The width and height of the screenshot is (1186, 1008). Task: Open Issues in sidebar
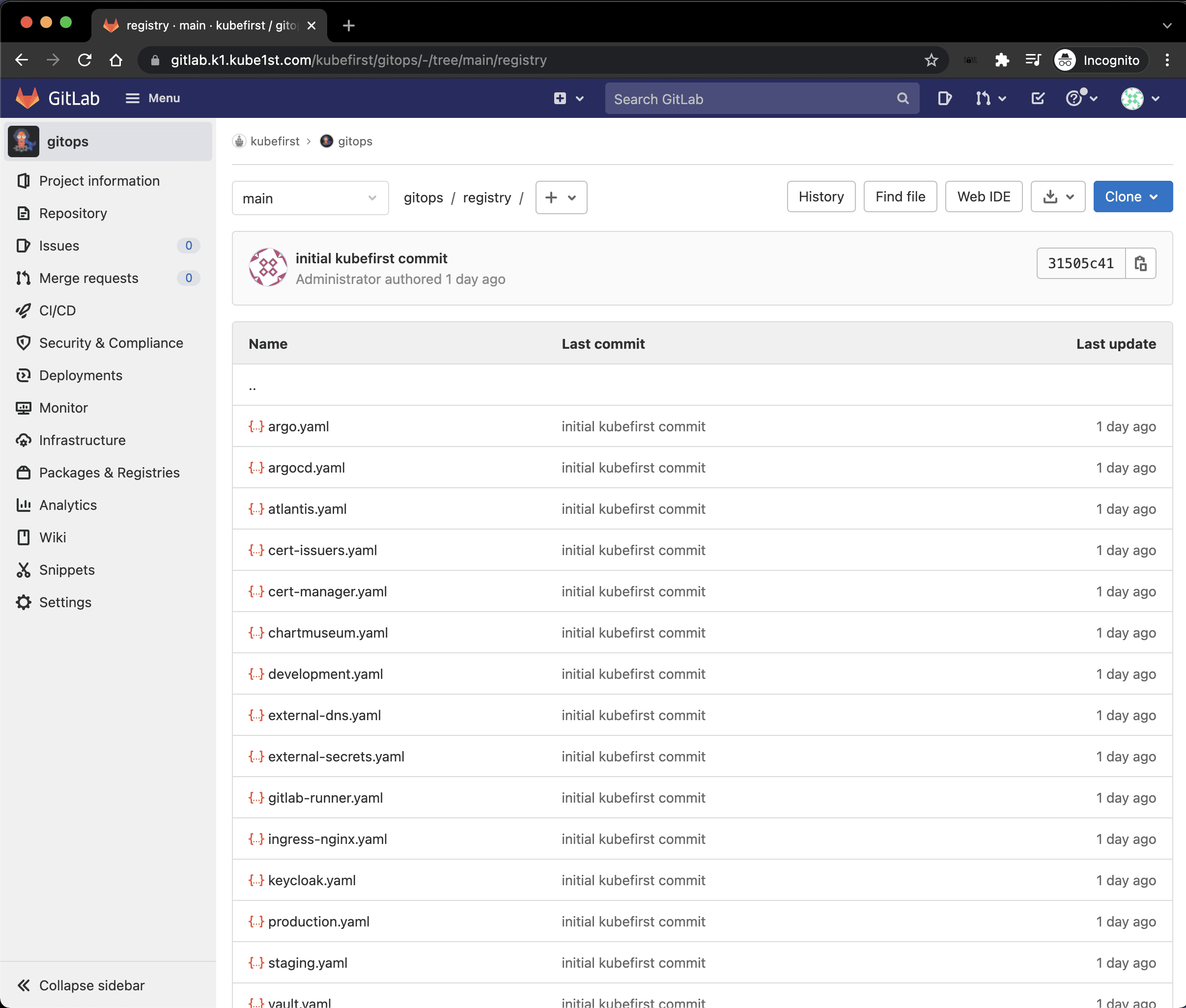point(59,246)
